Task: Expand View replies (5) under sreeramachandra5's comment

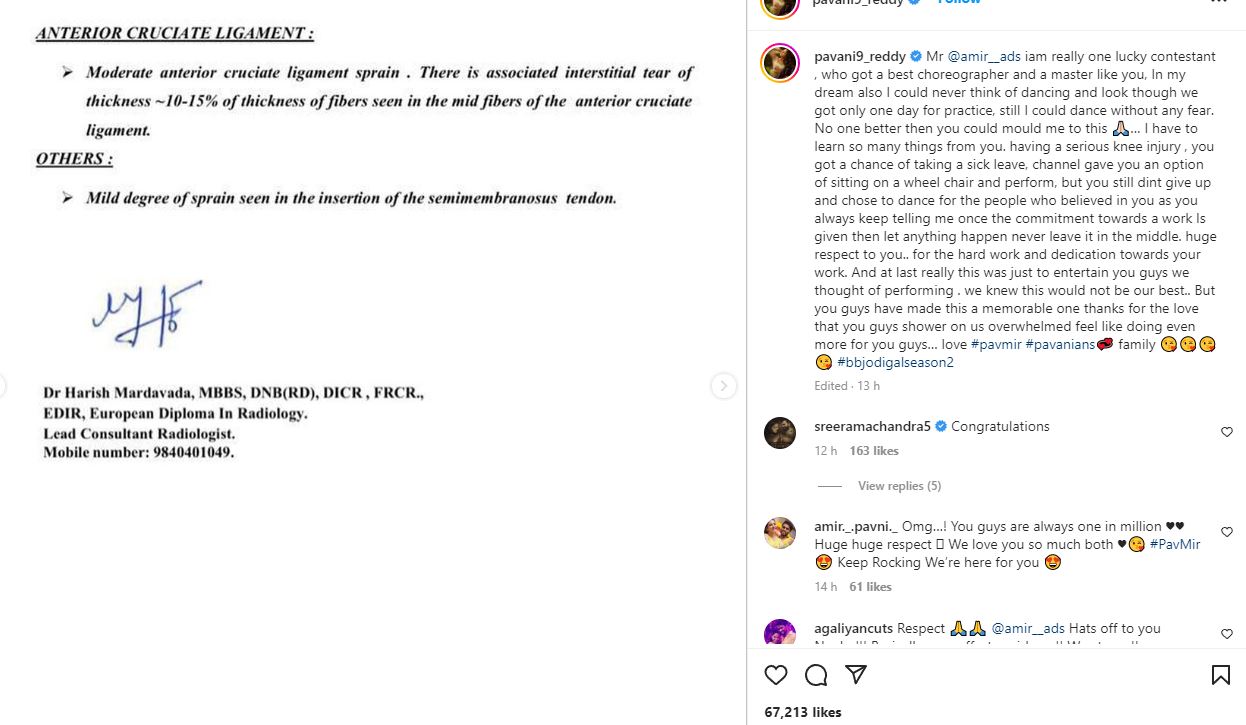Action: click(x=899, y=485)
